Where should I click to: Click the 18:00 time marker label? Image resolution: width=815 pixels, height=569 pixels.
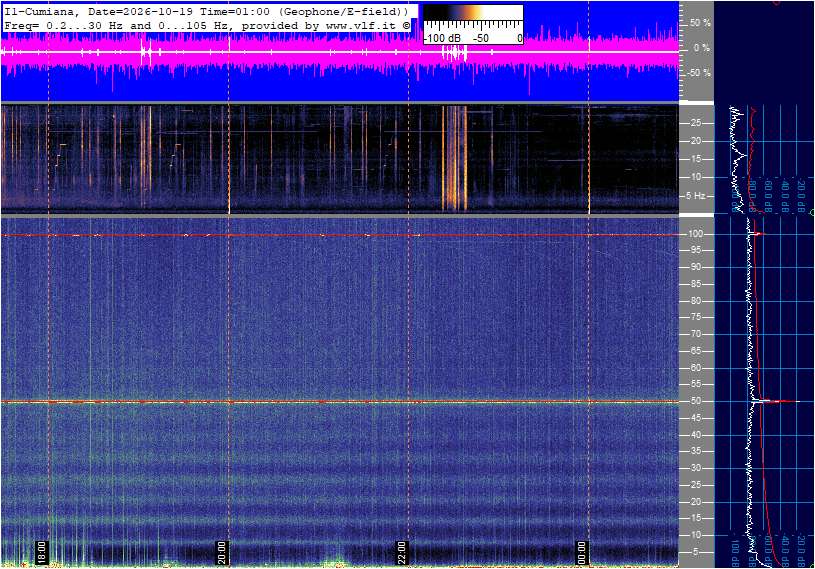coord(42,552)
